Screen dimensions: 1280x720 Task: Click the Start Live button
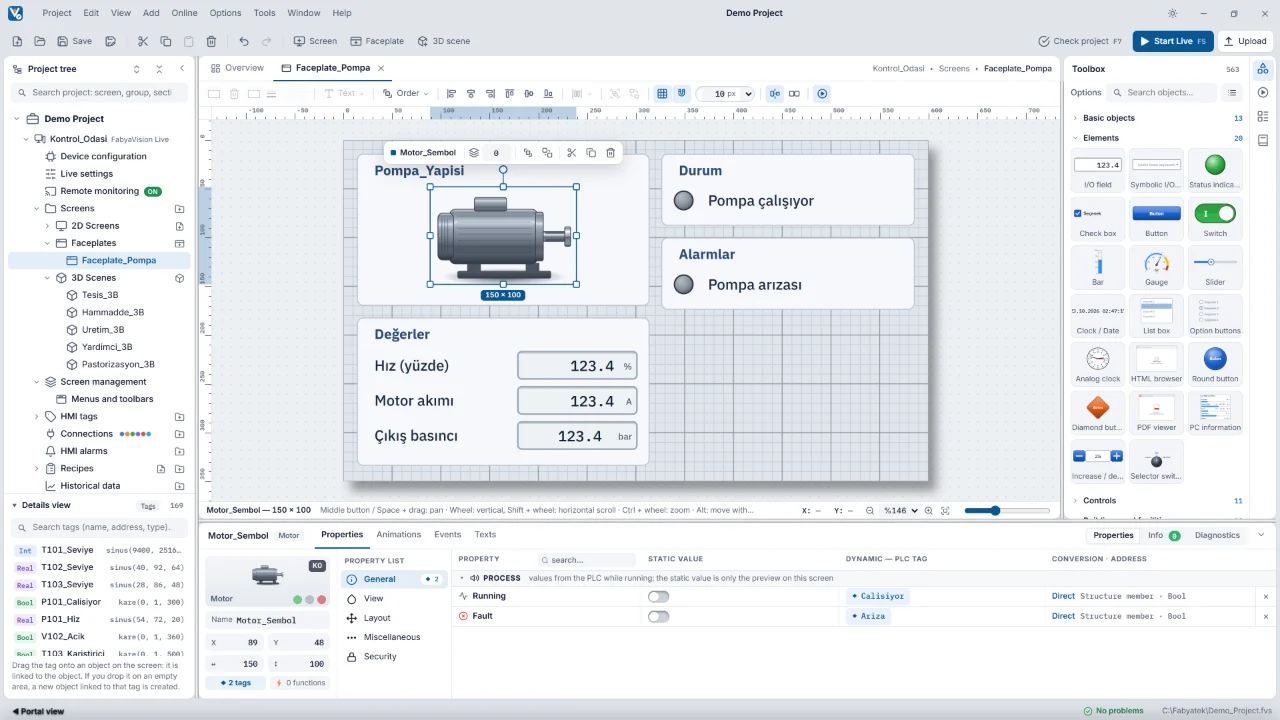coord(1173,41)
